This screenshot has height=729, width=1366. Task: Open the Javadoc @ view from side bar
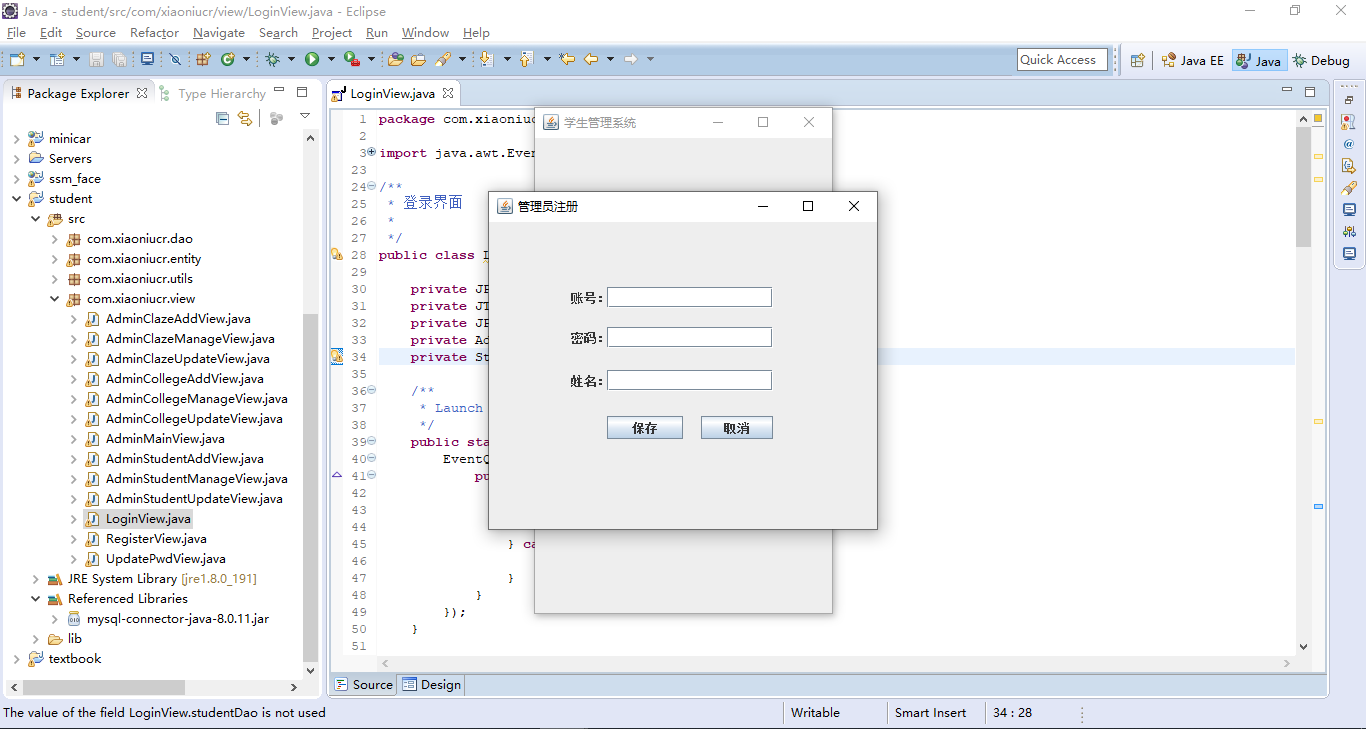pyautogui.click(x=1349, y=144)
